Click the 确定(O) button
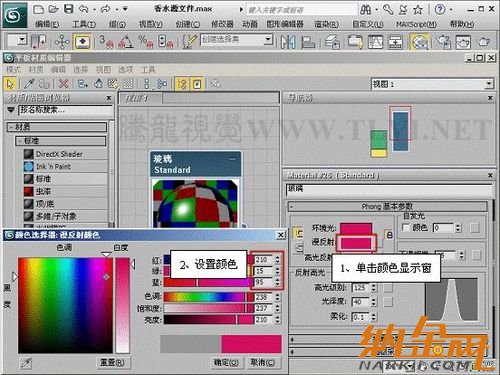The height and width of the screenshot is (375, 500). click(x=226, y=362)
